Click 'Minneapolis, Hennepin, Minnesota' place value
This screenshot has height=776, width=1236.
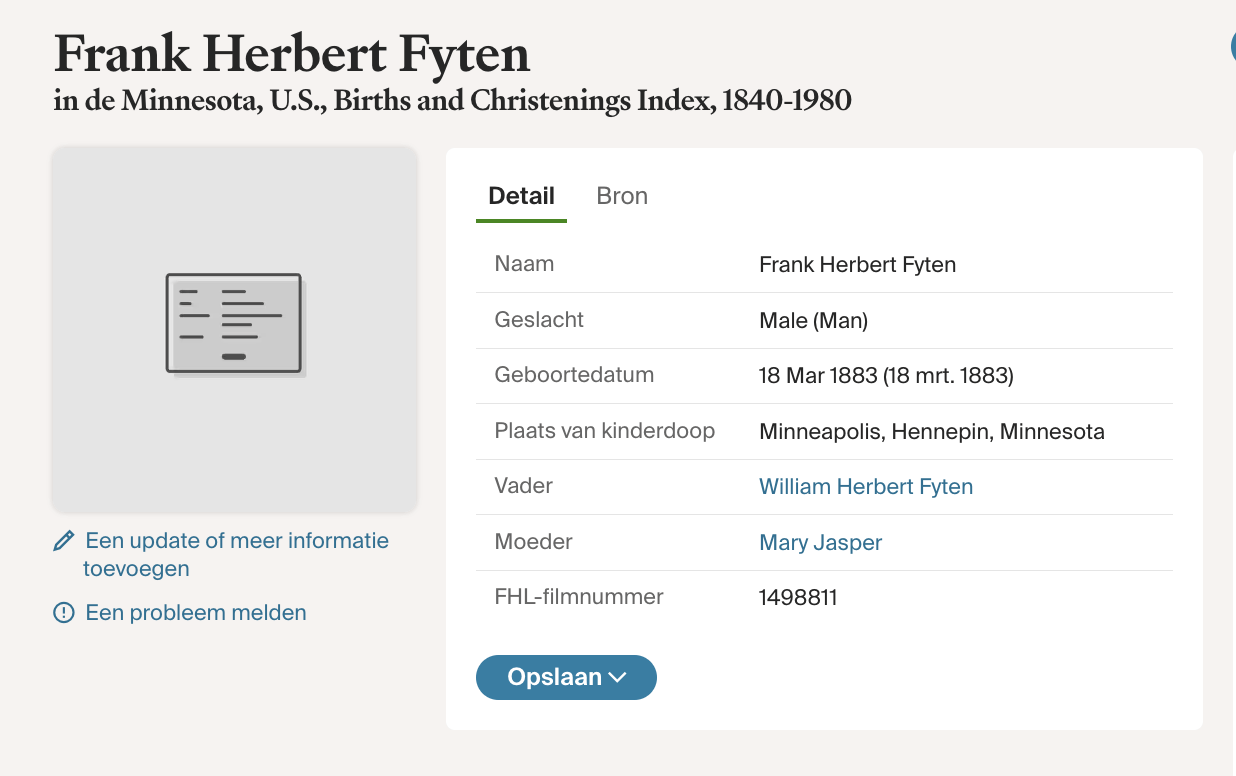coord(932,432)
